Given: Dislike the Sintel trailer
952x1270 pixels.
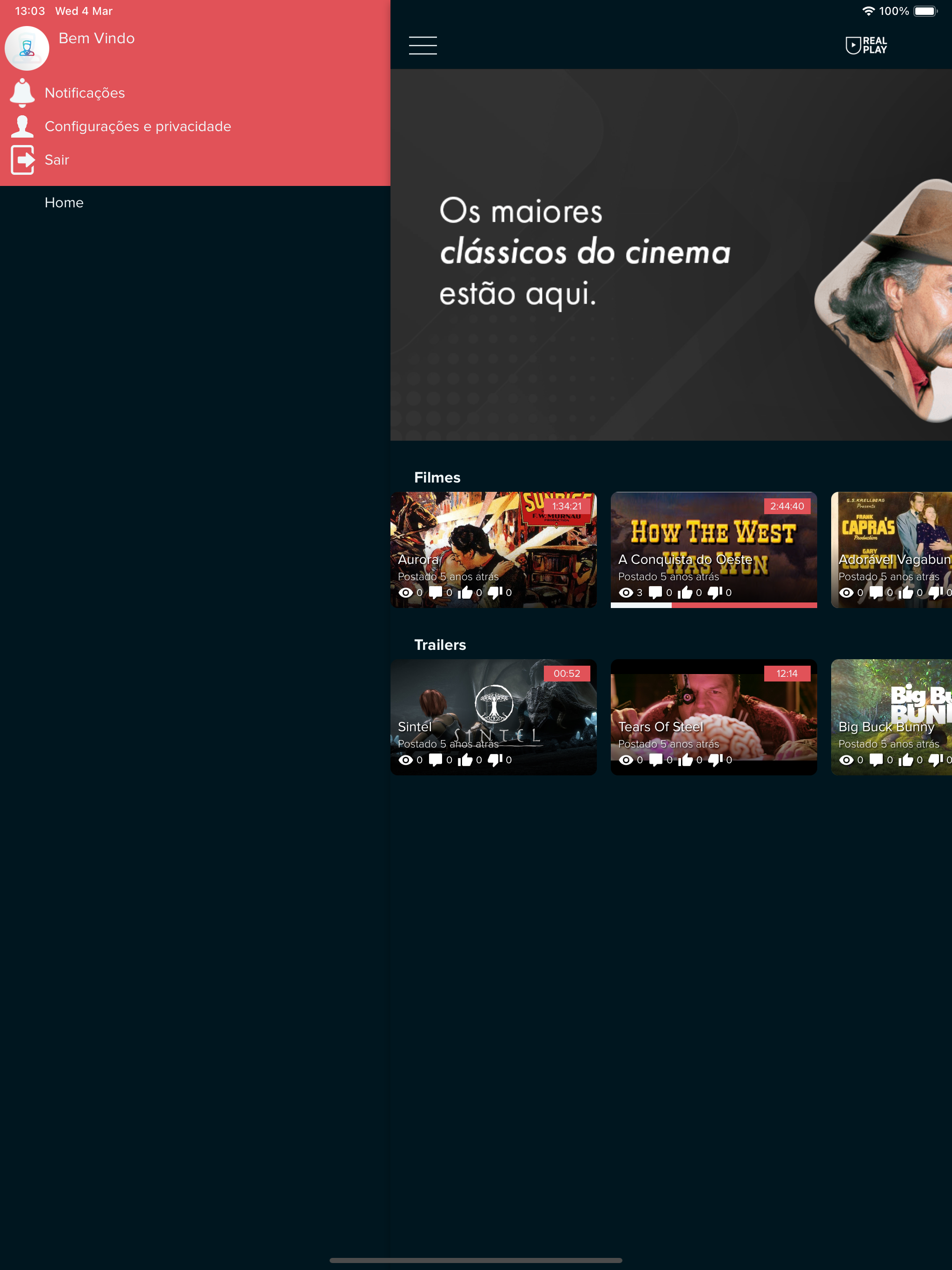Looking at the screenshot, I should click(x=495, y=760).
